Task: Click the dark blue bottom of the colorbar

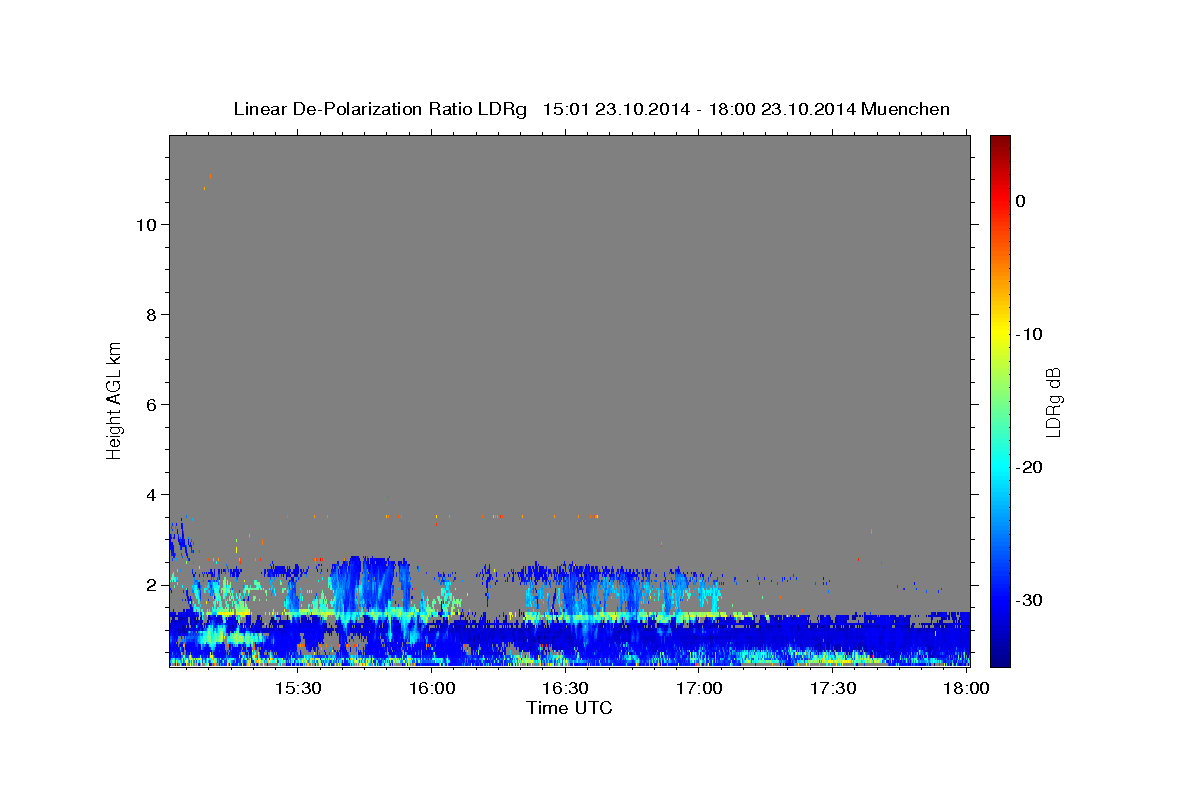Action: click(x=1000, y=658)
